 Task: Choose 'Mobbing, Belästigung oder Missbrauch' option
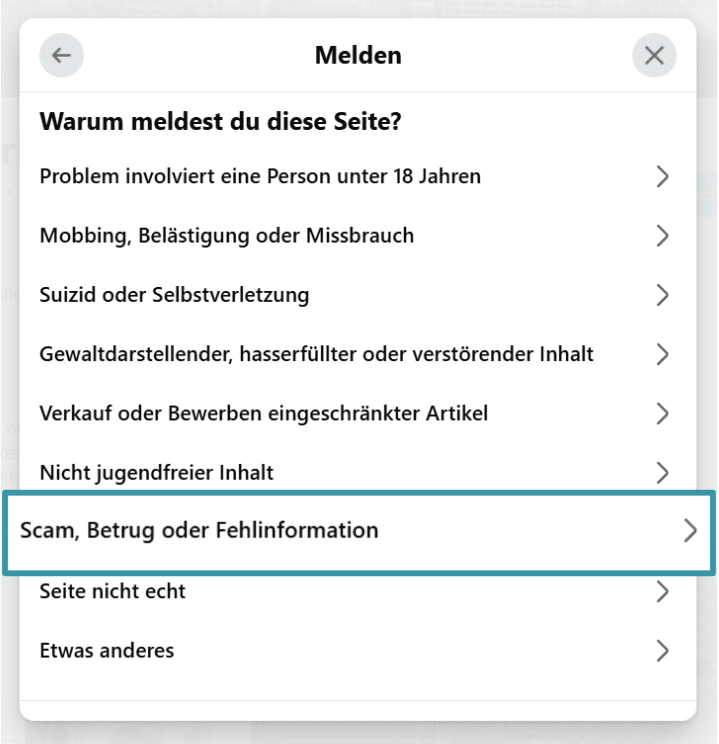coord(227,236)
